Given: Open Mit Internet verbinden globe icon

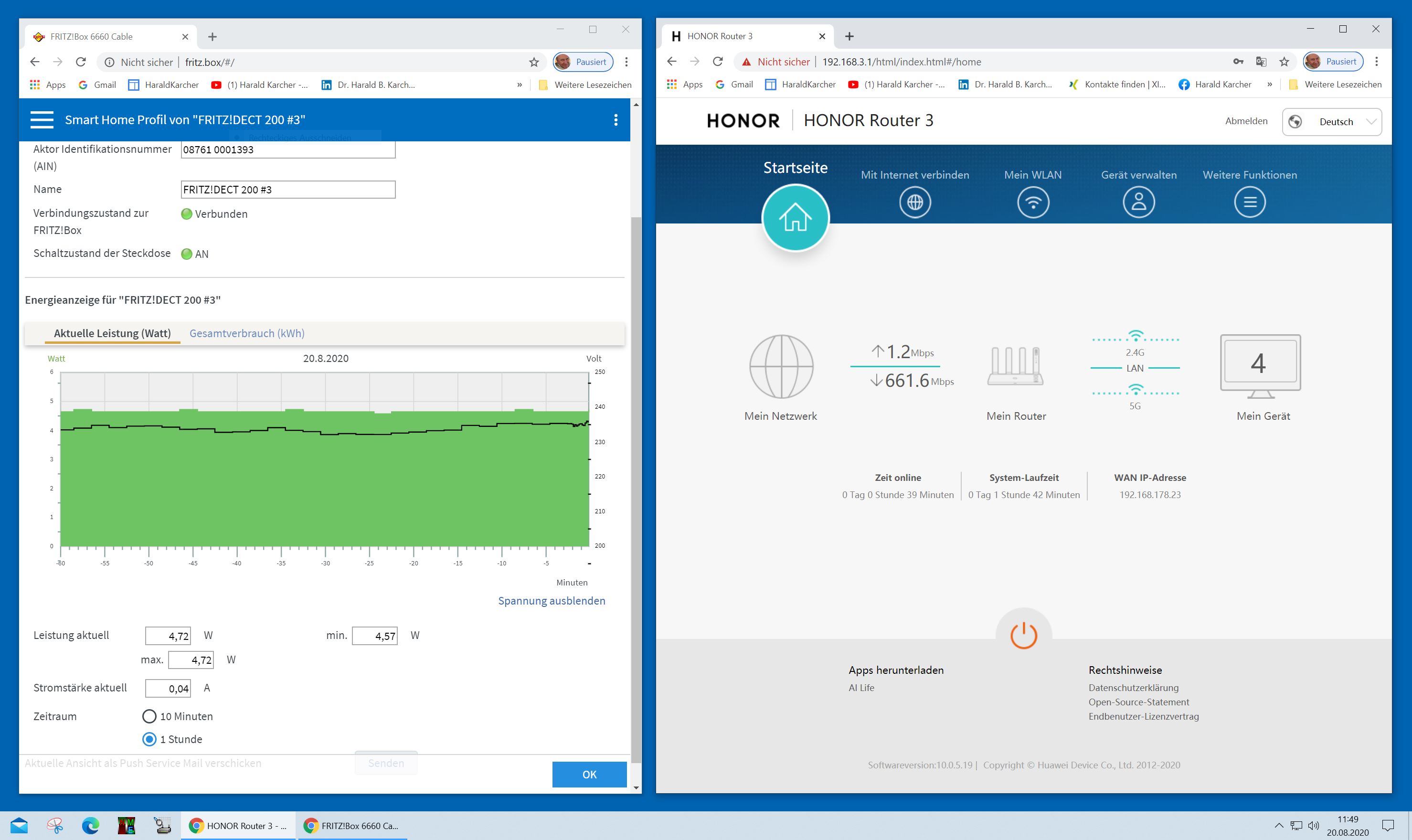Looking at the screenshot, I should pos(914,202).
